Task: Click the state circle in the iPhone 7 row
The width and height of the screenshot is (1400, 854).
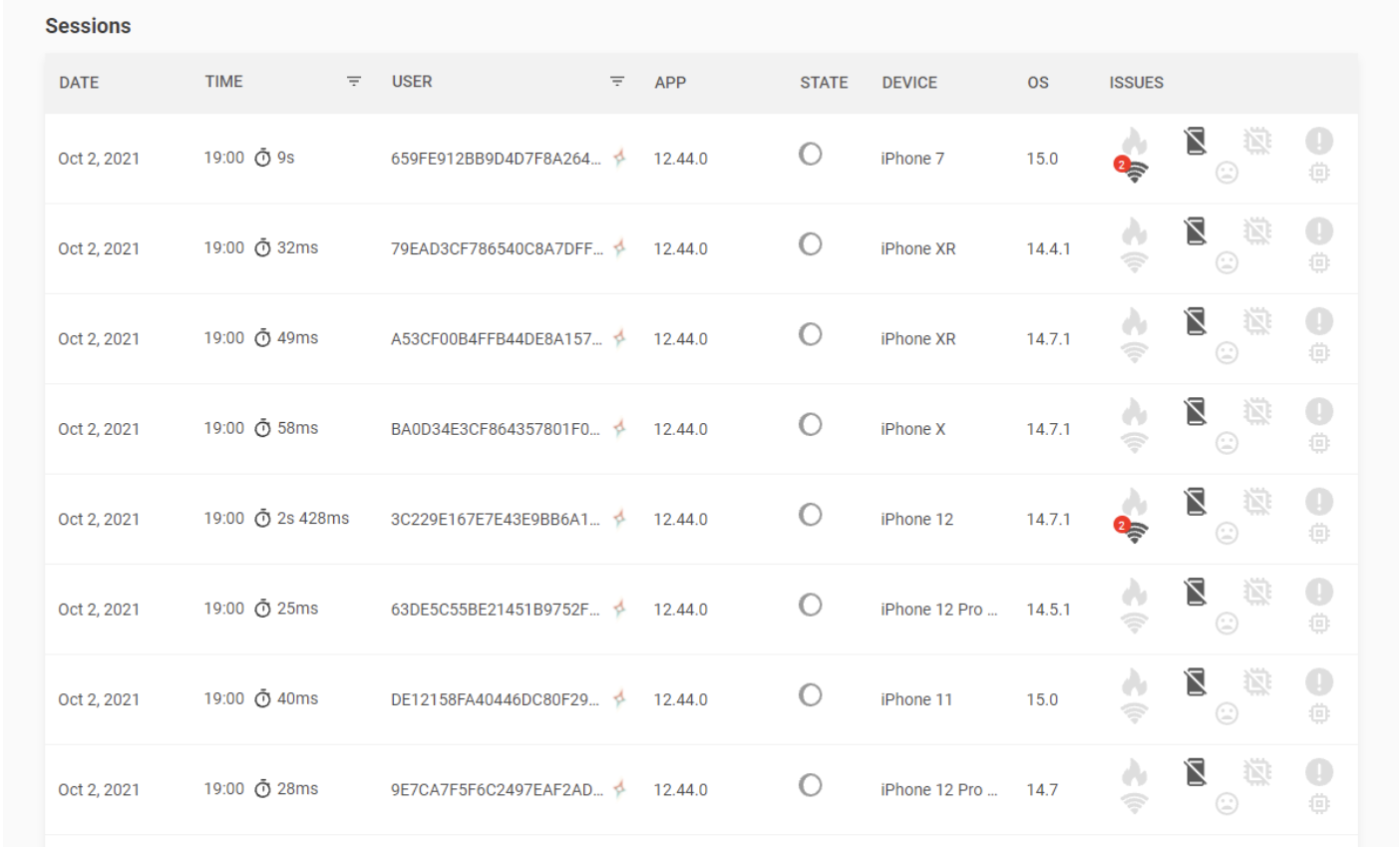Action: (x=811, y=154)
